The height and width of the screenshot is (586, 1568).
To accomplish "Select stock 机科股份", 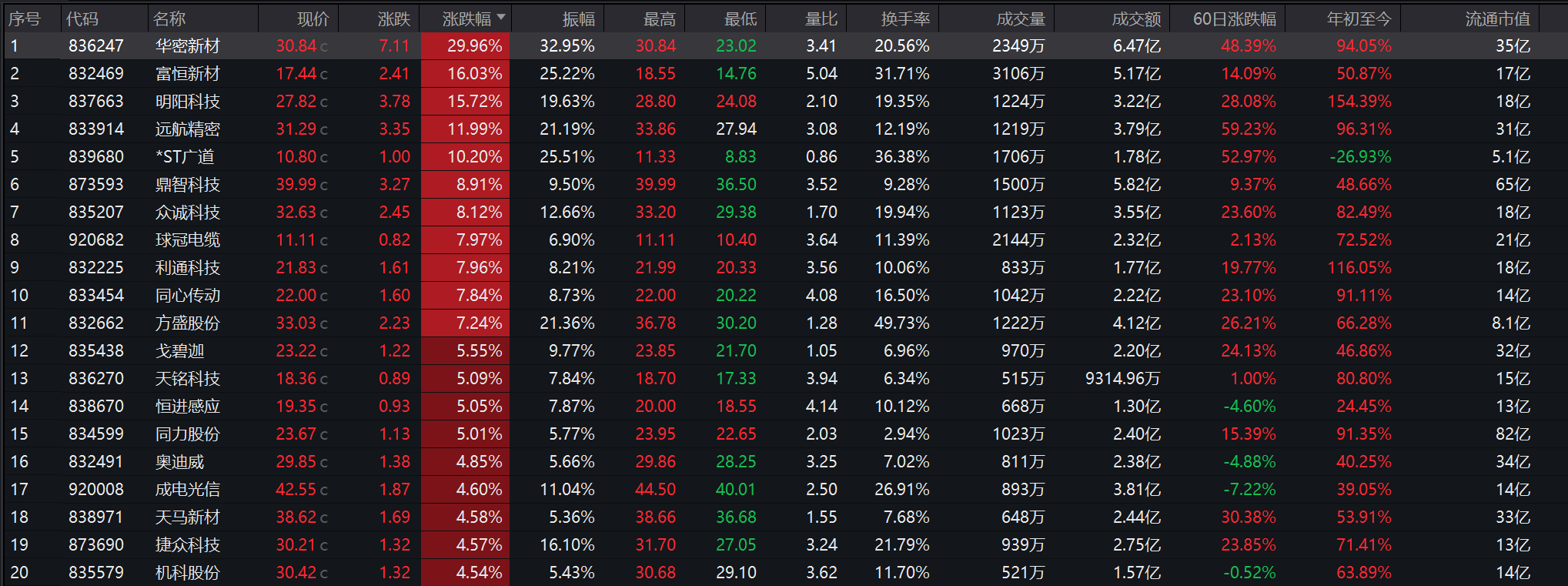I will [x=188, y=573].
